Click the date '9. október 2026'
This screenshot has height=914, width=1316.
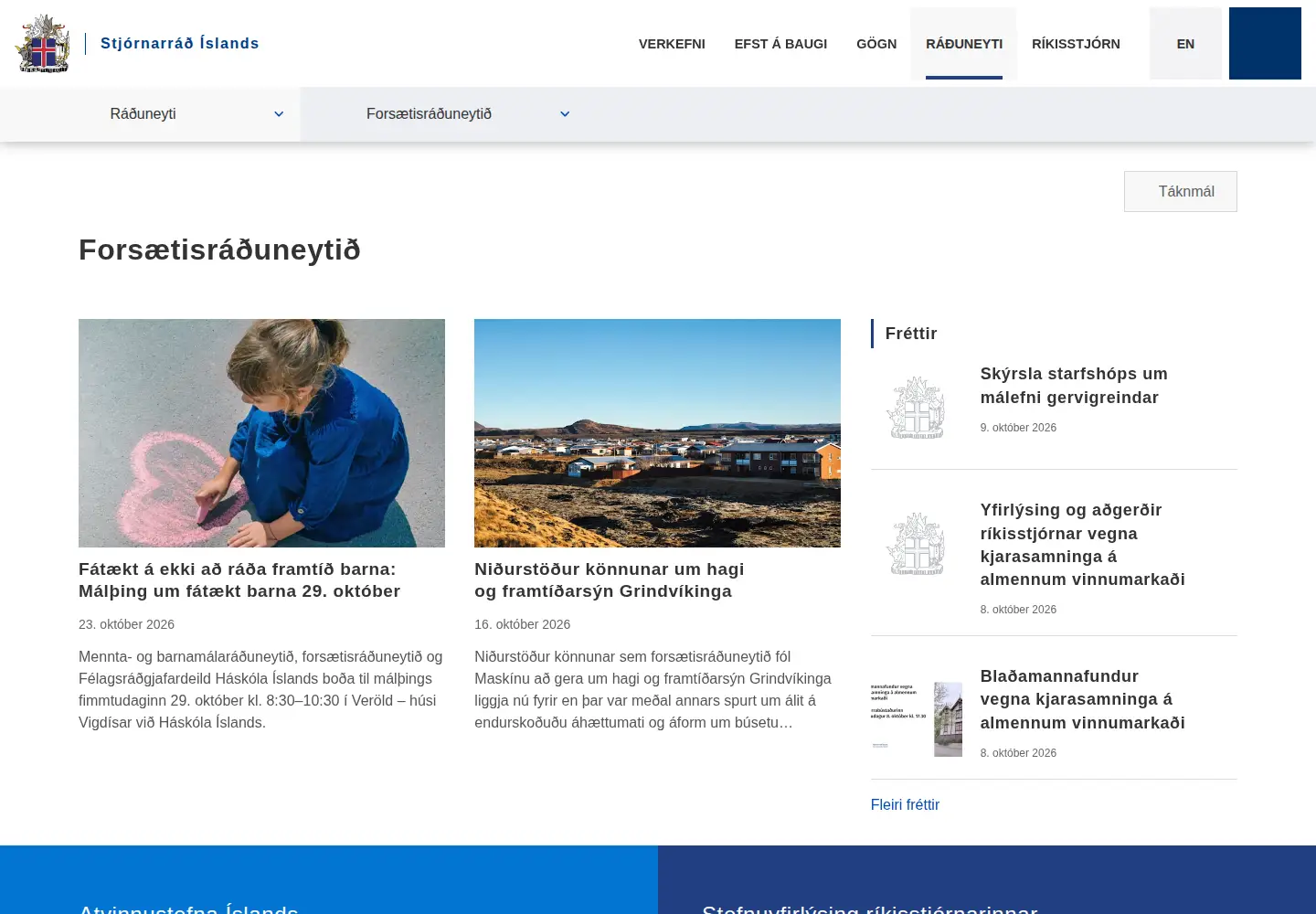coord(1018,428)
